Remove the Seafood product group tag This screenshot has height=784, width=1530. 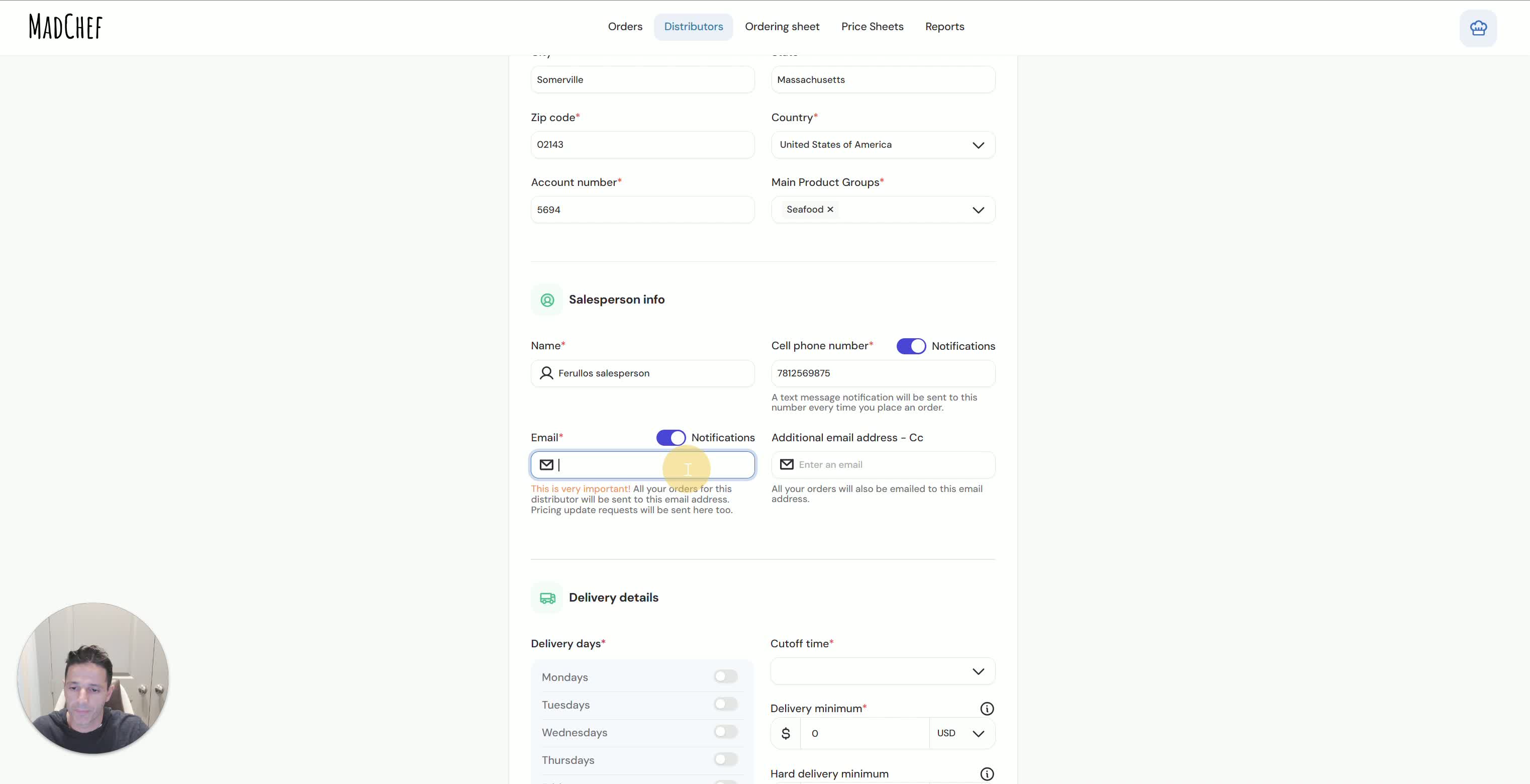(x=830, y=209)
